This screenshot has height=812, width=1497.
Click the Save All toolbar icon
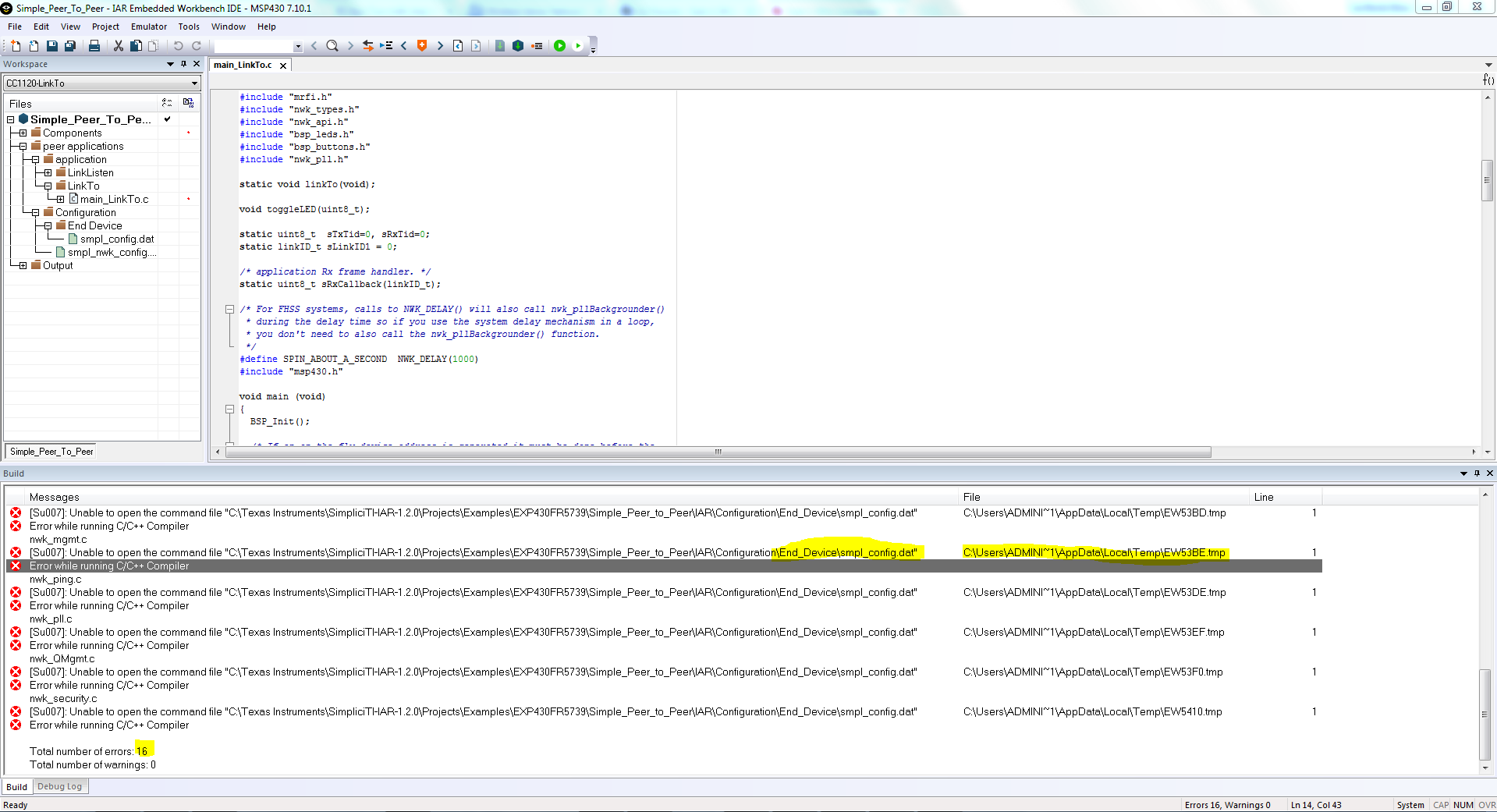click(x=69, y=46)
